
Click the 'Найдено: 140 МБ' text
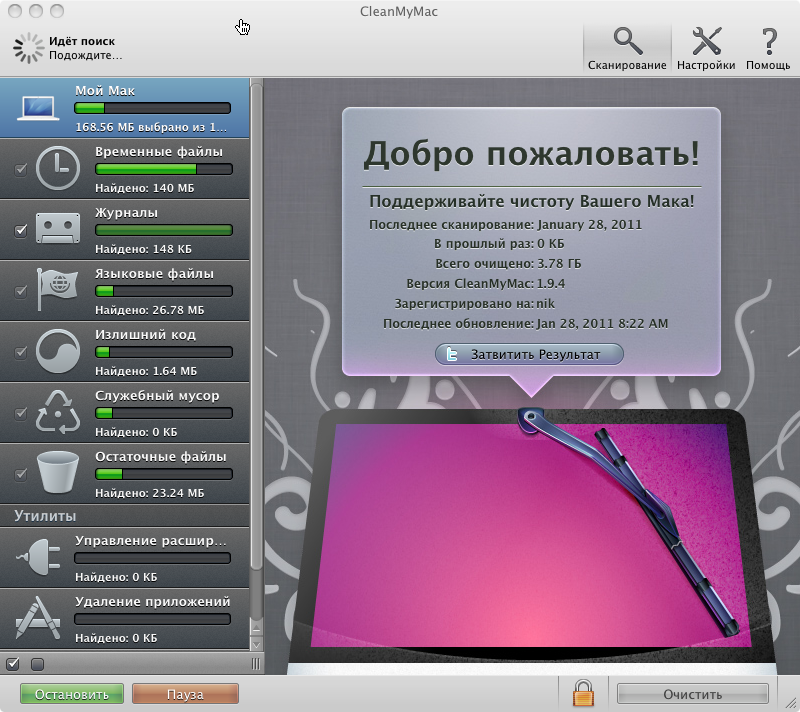tap(144, 188)
